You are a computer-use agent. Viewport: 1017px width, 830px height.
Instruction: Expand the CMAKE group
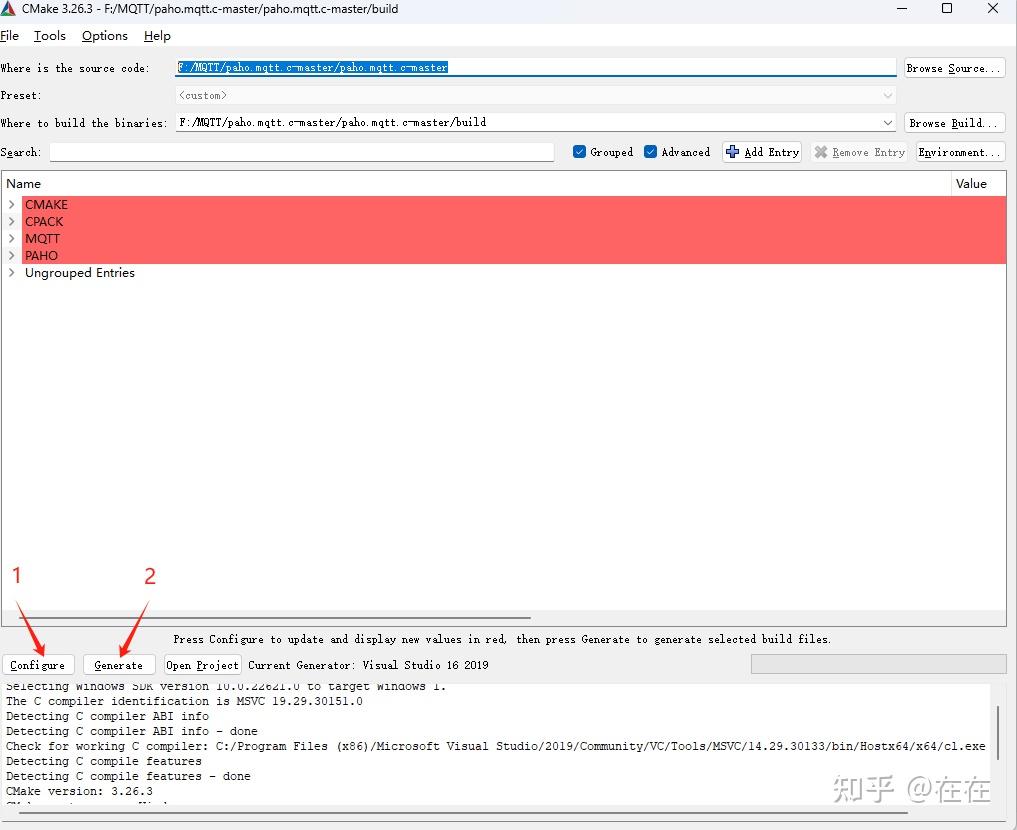(11, 204)
